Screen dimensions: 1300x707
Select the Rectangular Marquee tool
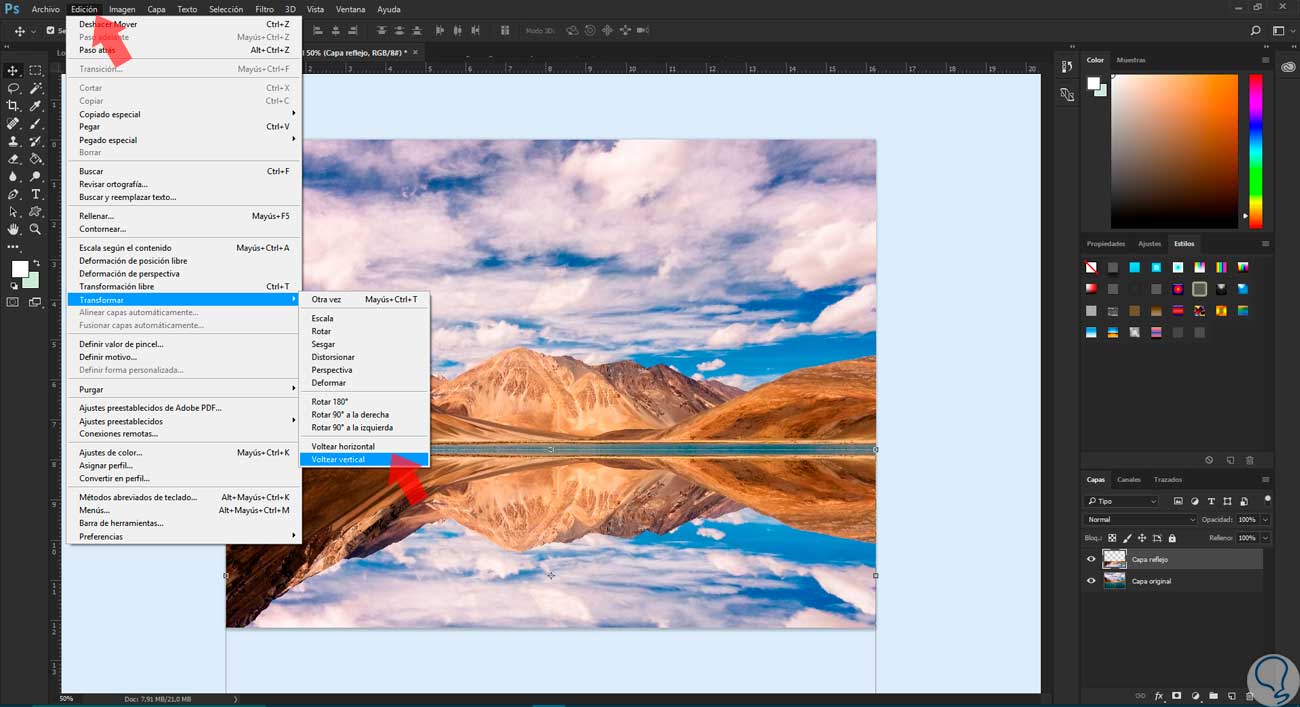click(x=35, y=70)
